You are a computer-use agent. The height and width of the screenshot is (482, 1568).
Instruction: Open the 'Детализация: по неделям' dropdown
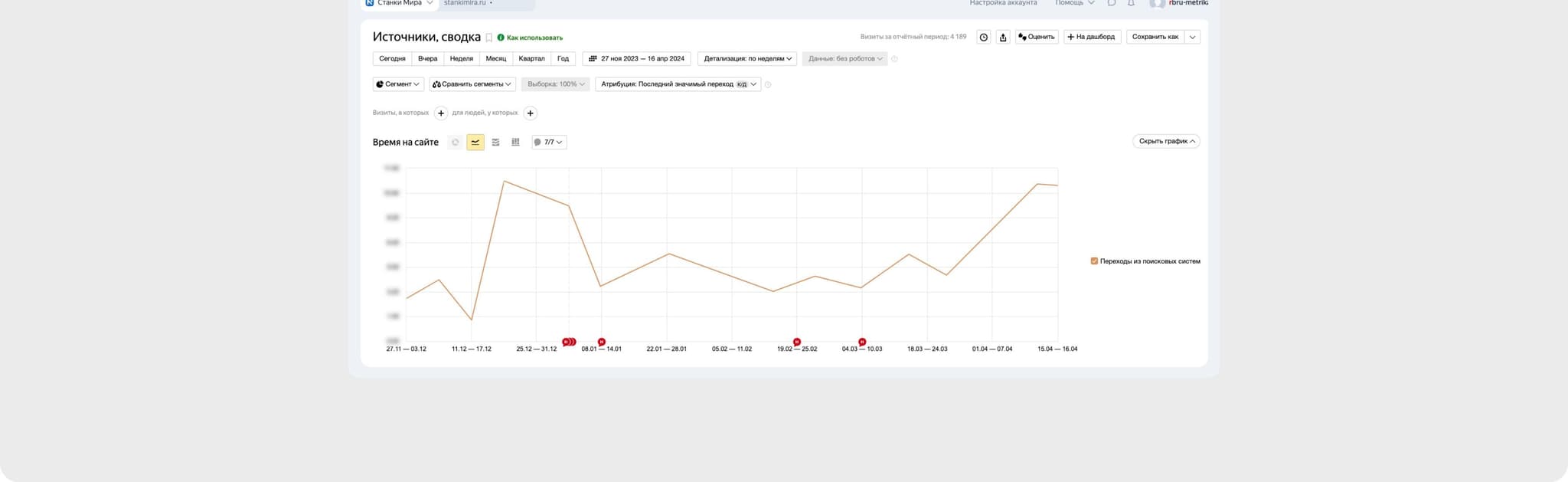click(x=747, y=59)
